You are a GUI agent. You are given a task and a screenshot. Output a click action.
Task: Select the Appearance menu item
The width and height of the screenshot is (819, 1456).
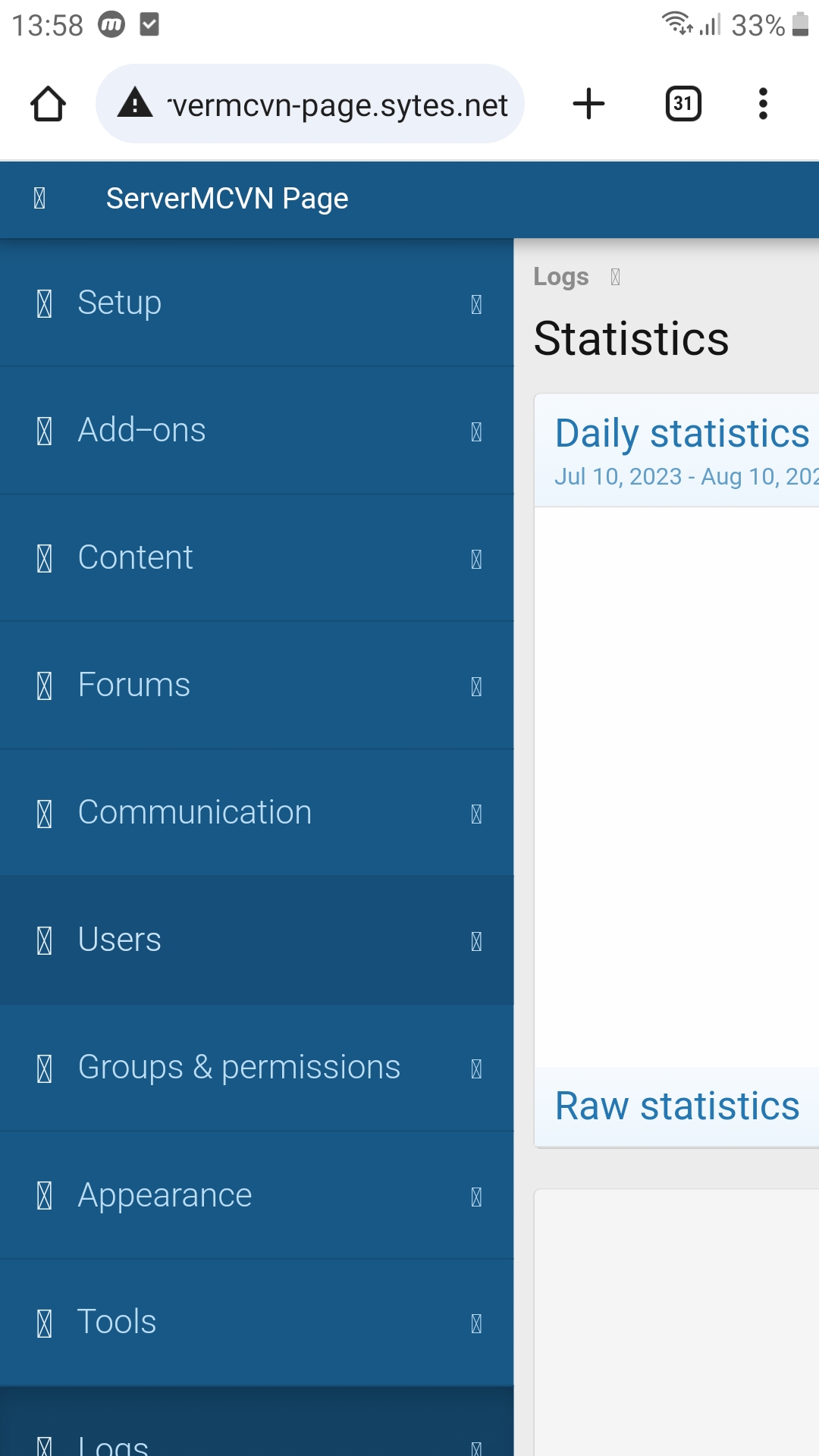(x=165, y=1196)
